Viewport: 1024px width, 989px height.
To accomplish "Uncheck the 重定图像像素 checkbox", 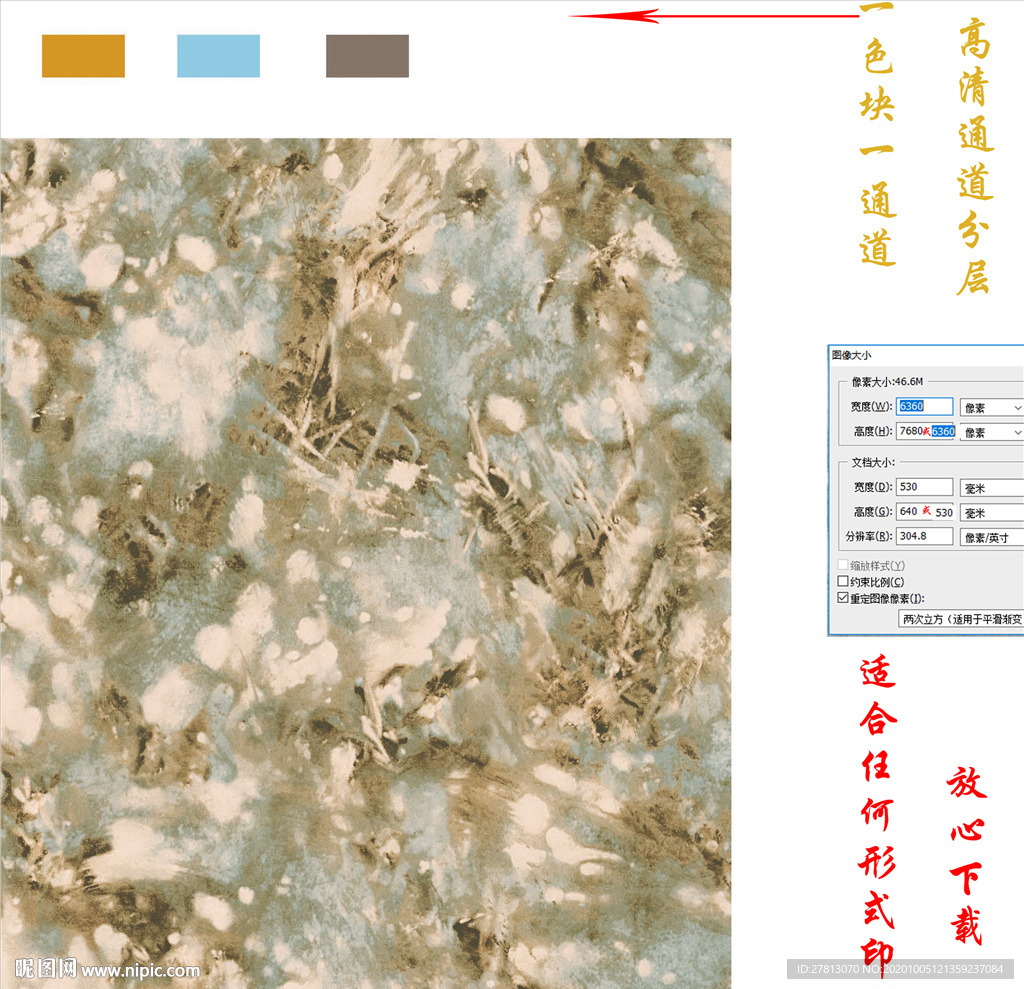I will 843,598.
